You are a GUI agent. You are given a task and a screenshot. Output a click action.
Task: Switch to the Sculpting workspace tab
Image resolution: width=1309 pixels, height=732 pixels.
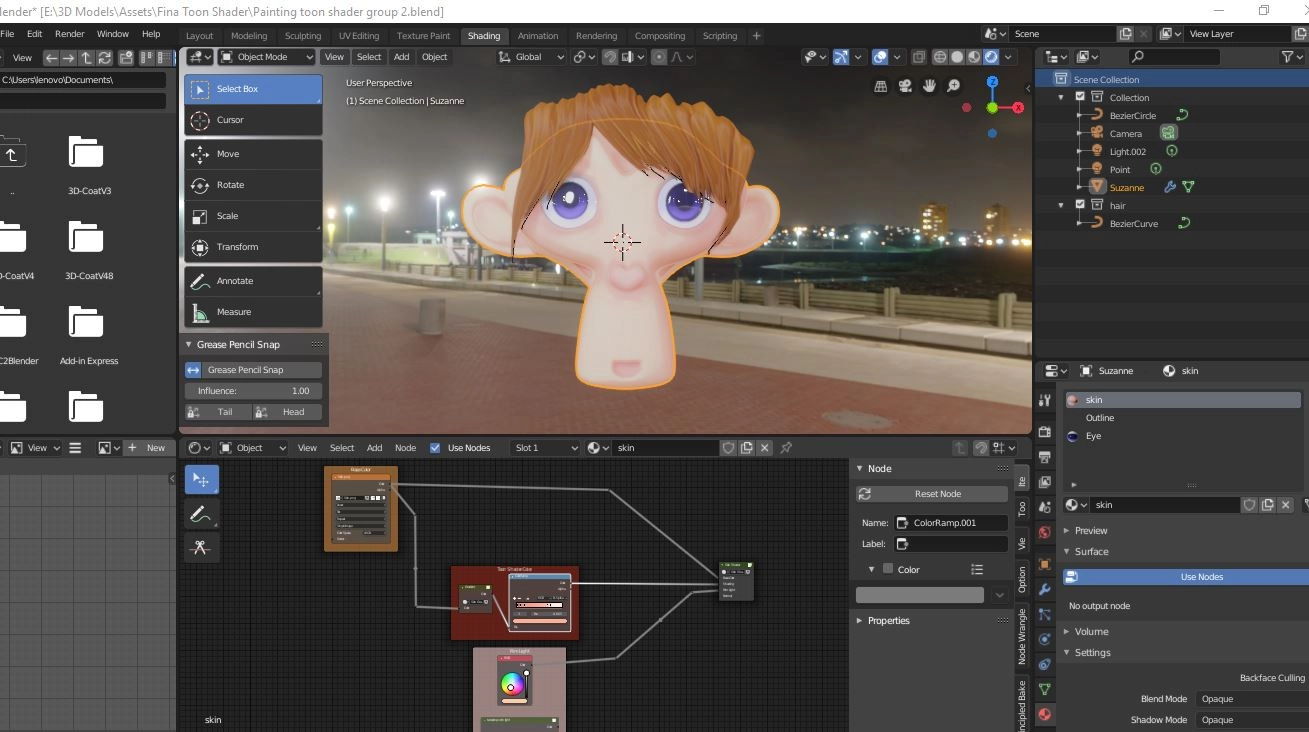pyautogui.click(x=303, y=36)
